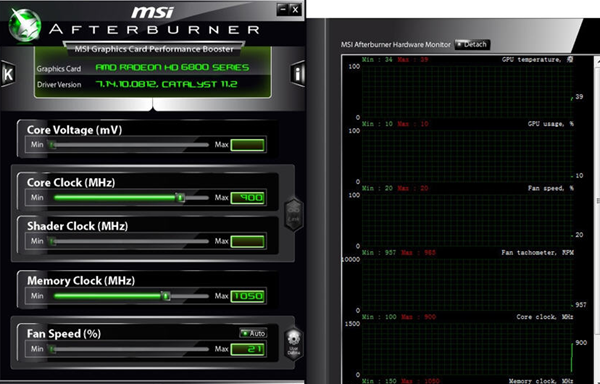Image resolution: width=600 pixels, height=384 pixels.
Task: Click the MSI Afterburner dragon logo
Action: (24, 25)
